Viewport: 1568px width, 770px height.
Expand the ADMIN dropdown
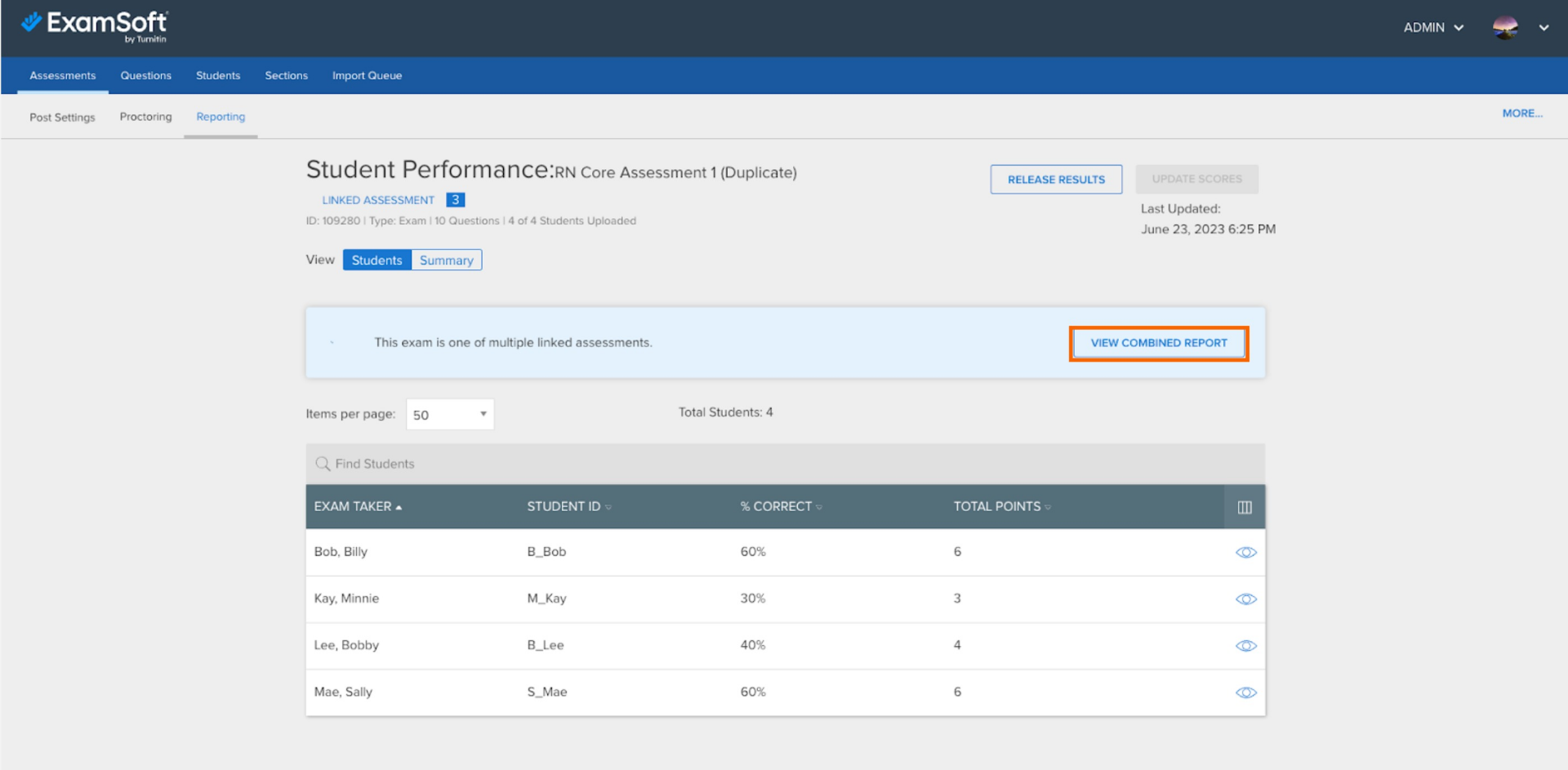tap(1432, 28)
